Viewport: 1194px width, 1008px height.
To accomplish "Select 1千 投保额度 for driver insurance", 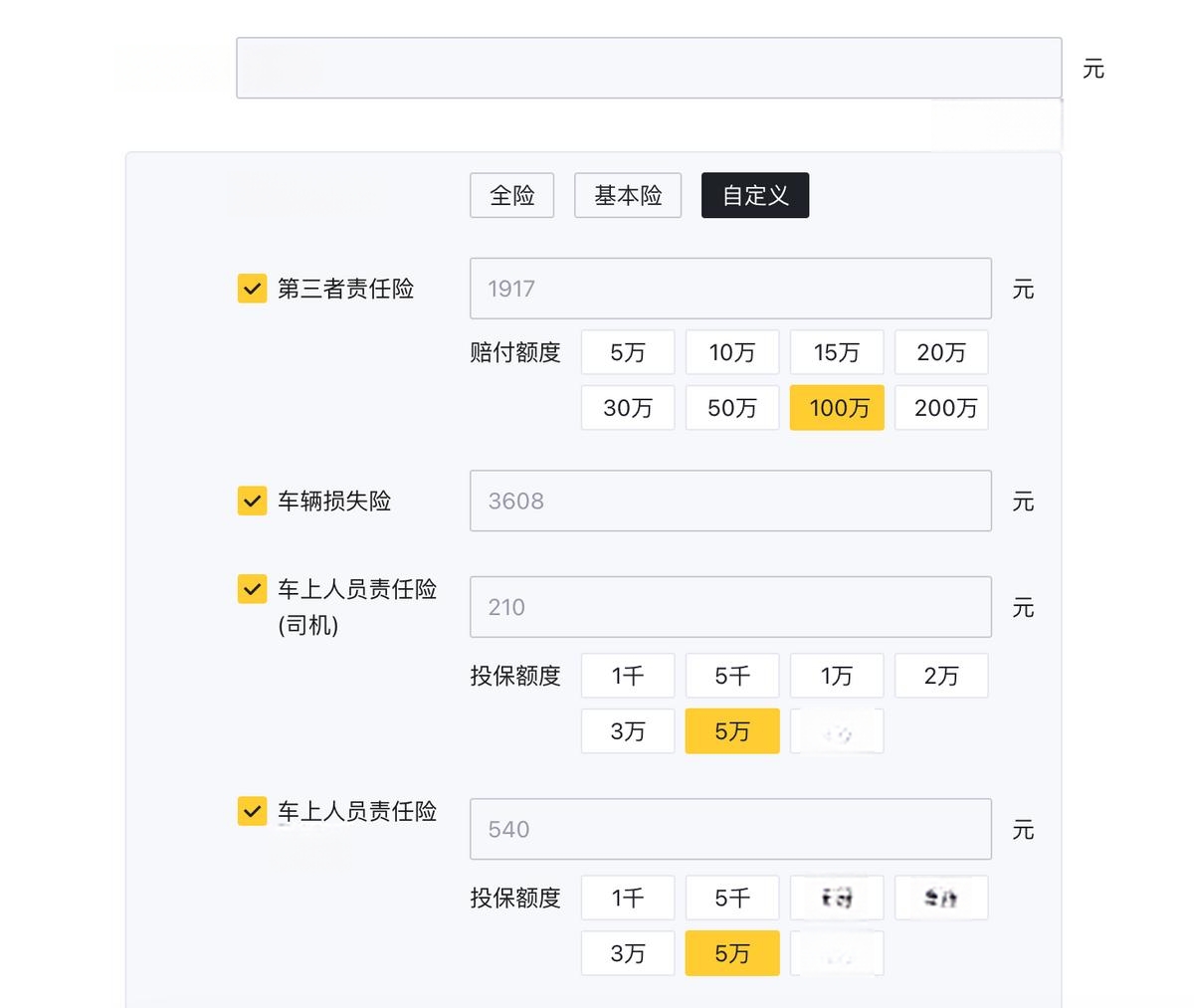I will 628,676.
